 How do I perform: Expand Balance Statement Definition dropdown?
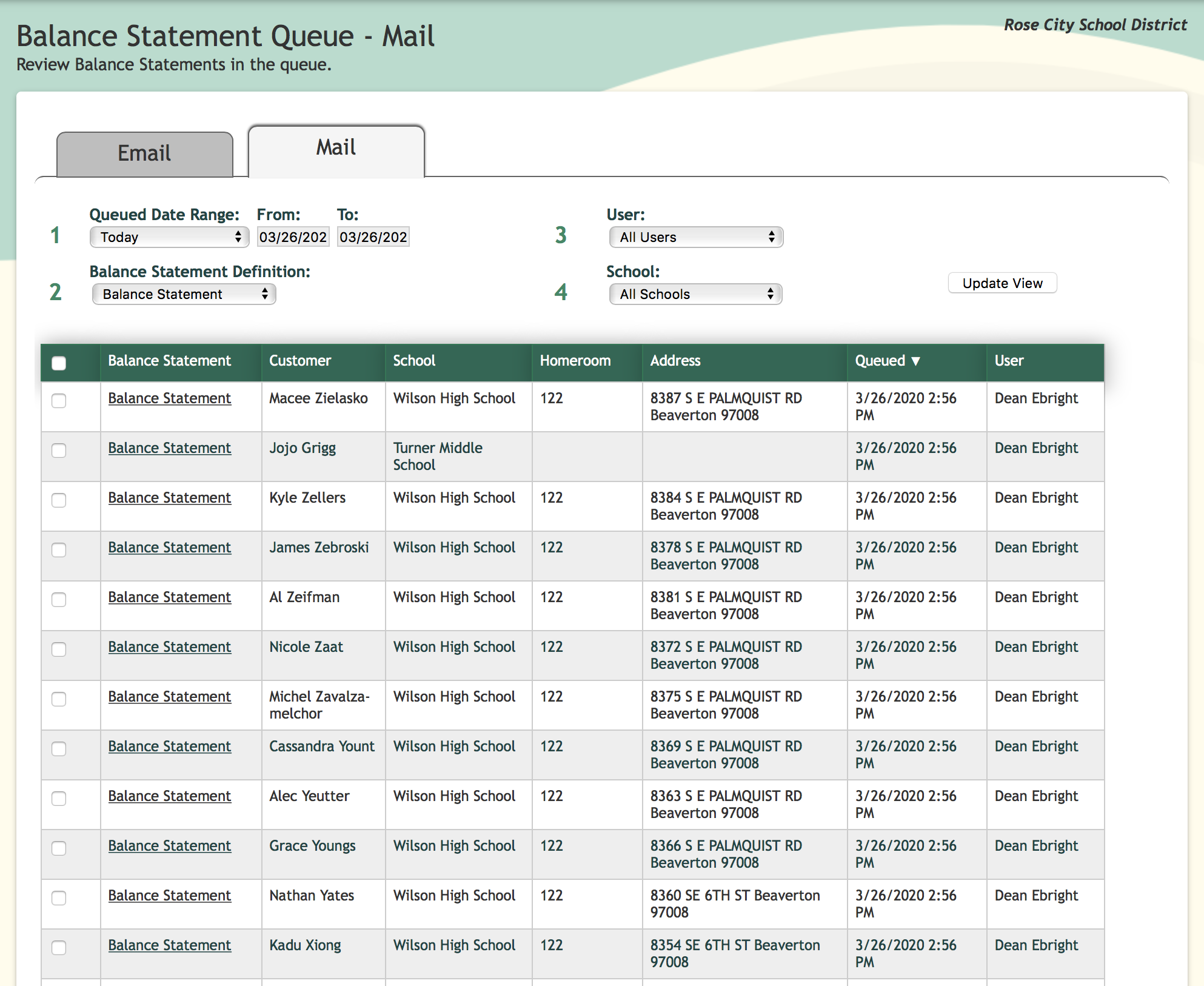click(184, 294)
